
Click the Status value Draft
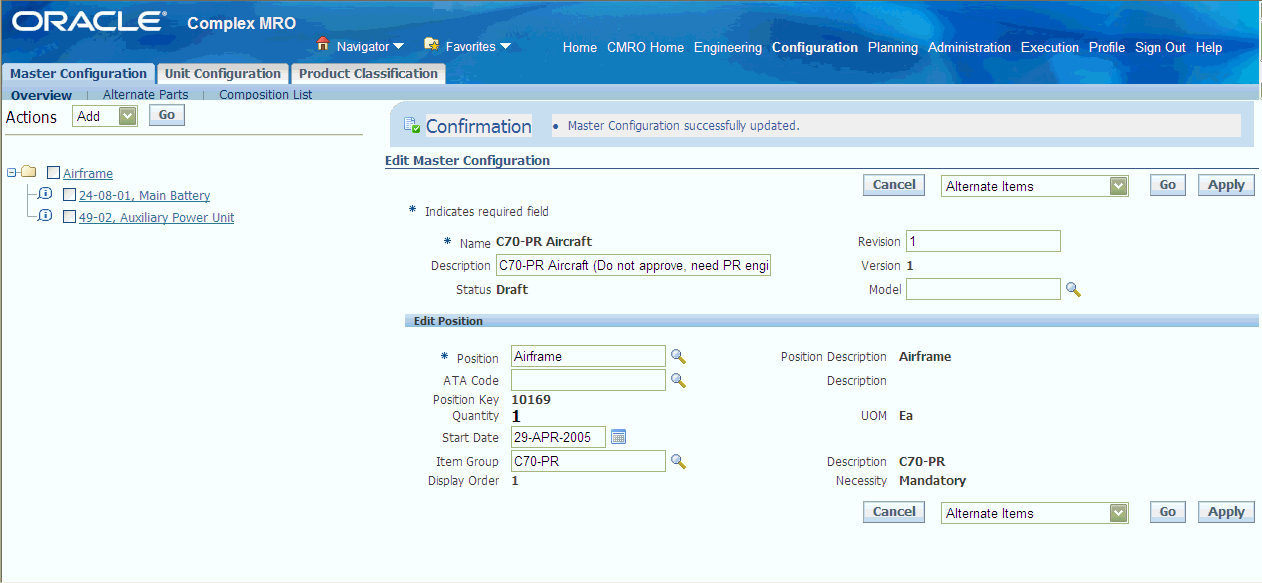pos(512,290)
